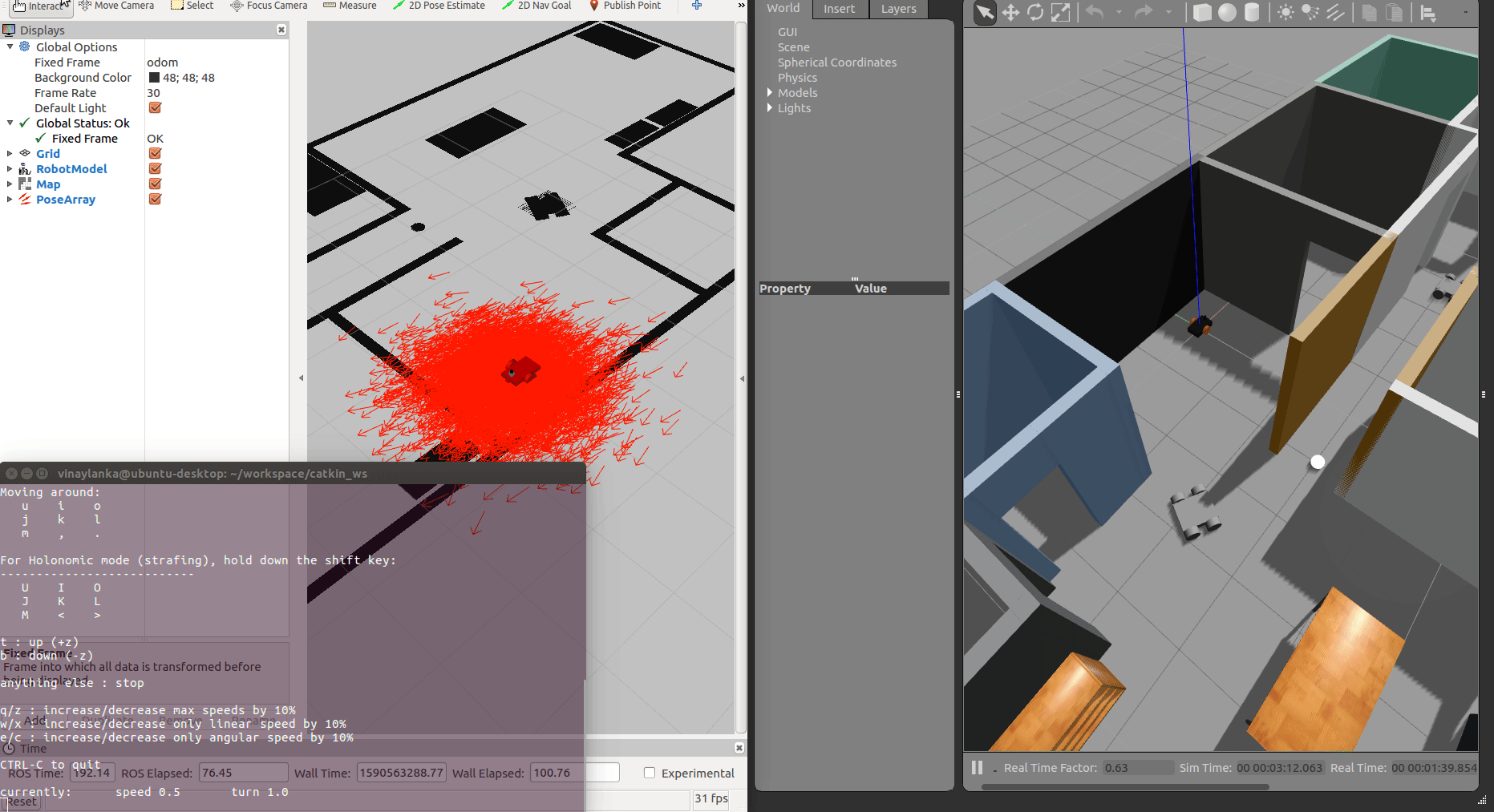Open RViz toolbar overflow chevron
The image size is (1494, 812).
tap(741, 6)
